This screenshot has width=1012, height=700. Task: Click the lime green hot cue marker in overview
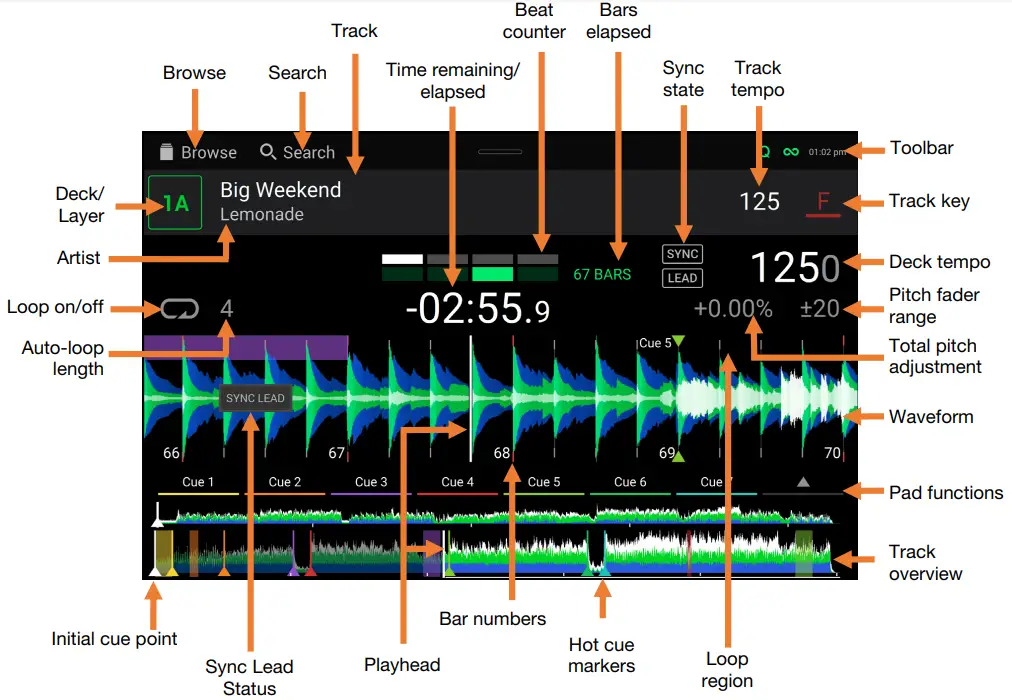click(x=449, y=571)
